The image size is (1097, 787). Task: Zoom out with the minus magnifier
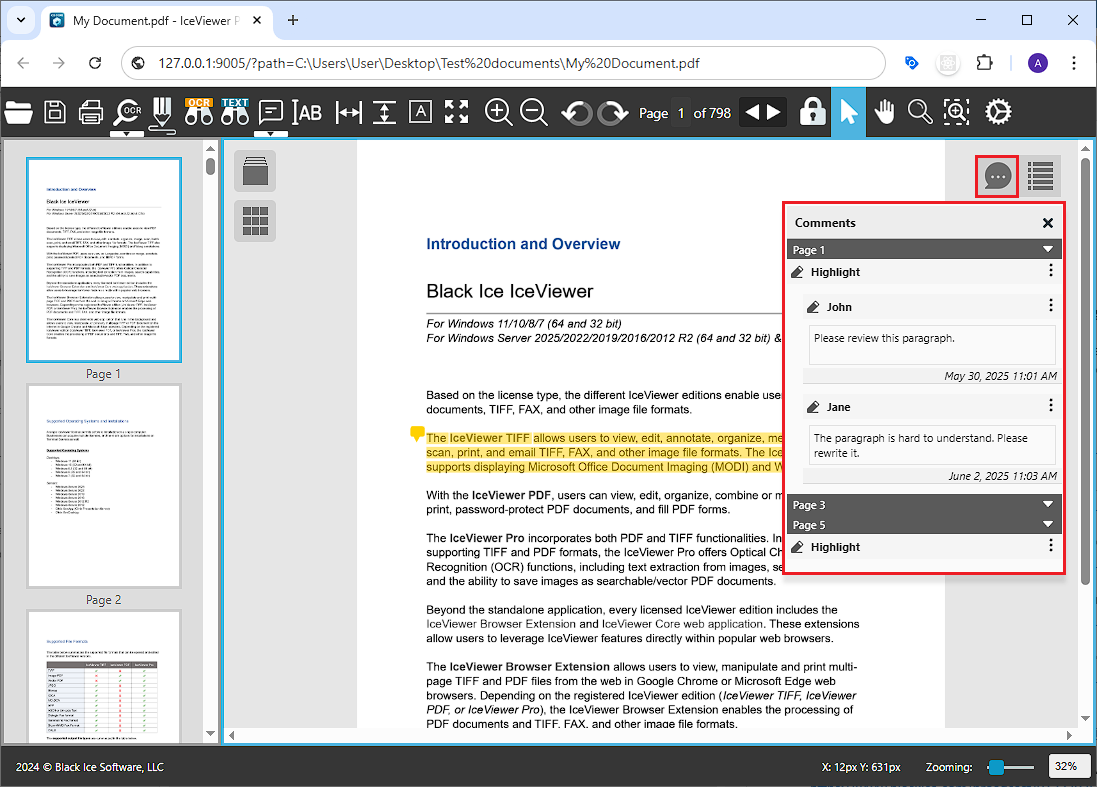pyautogui.click(x=534, y=112)
